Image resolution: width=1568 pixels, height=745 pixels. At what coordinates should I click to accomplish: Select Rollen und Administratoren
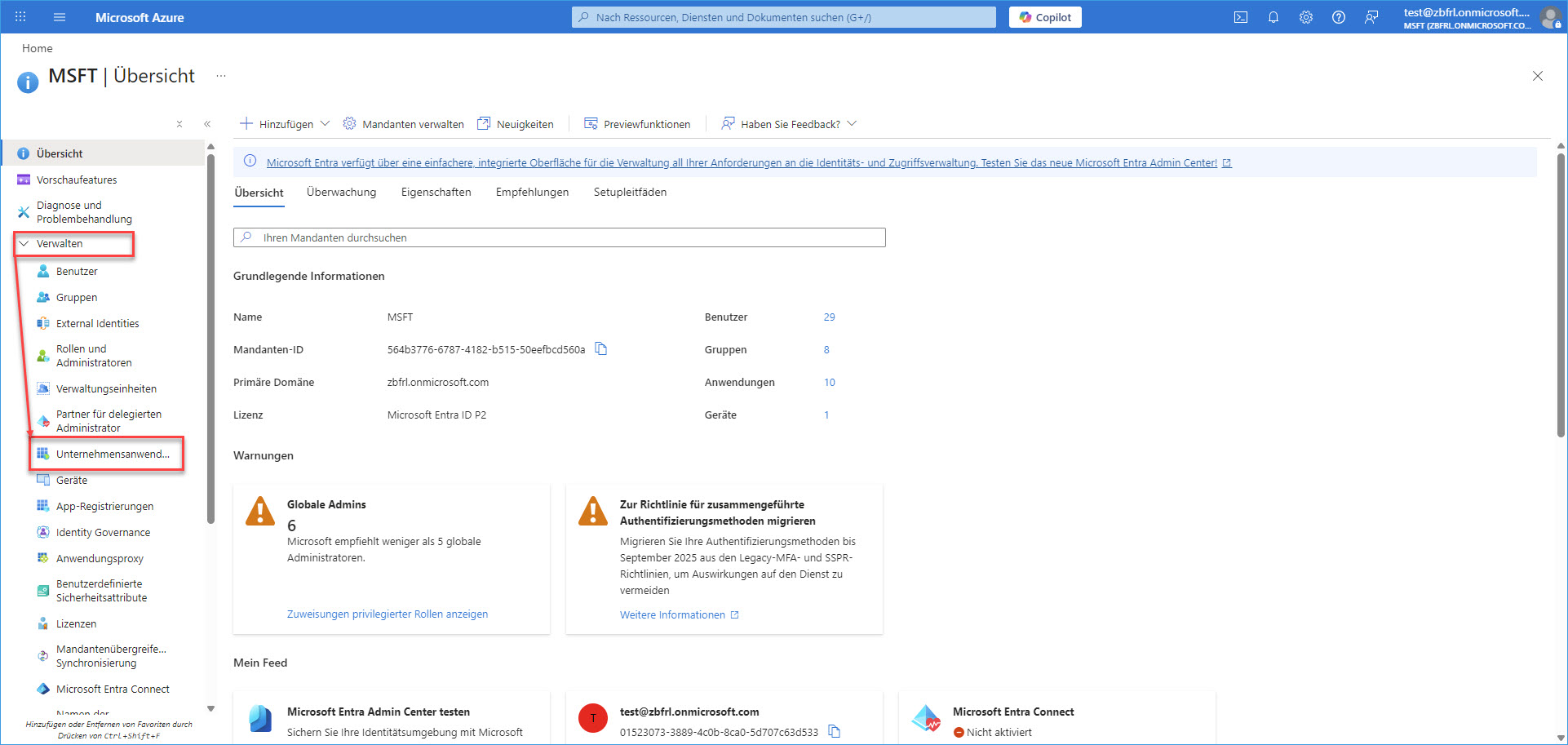point(92,355)
